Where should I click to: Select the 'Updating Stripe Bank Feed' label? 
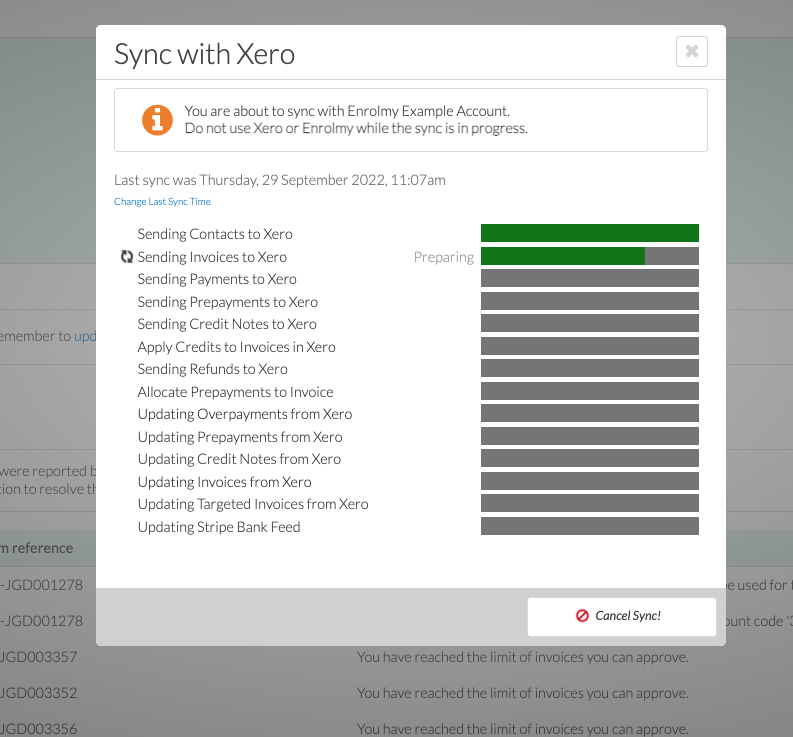point(219,527)
